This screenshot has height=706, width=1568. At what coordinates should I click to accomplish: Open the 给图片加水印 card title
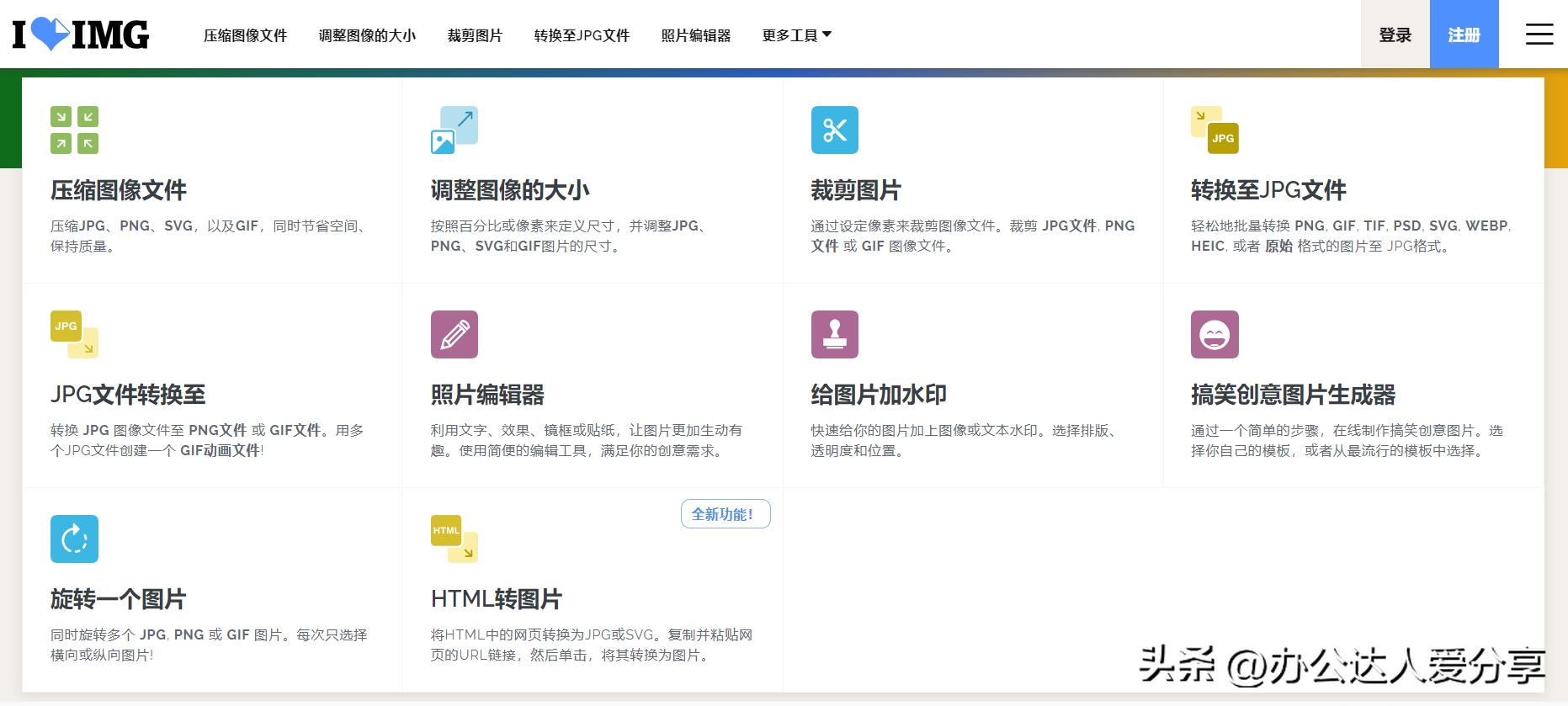pyautogui.click(x=879, y=395)
